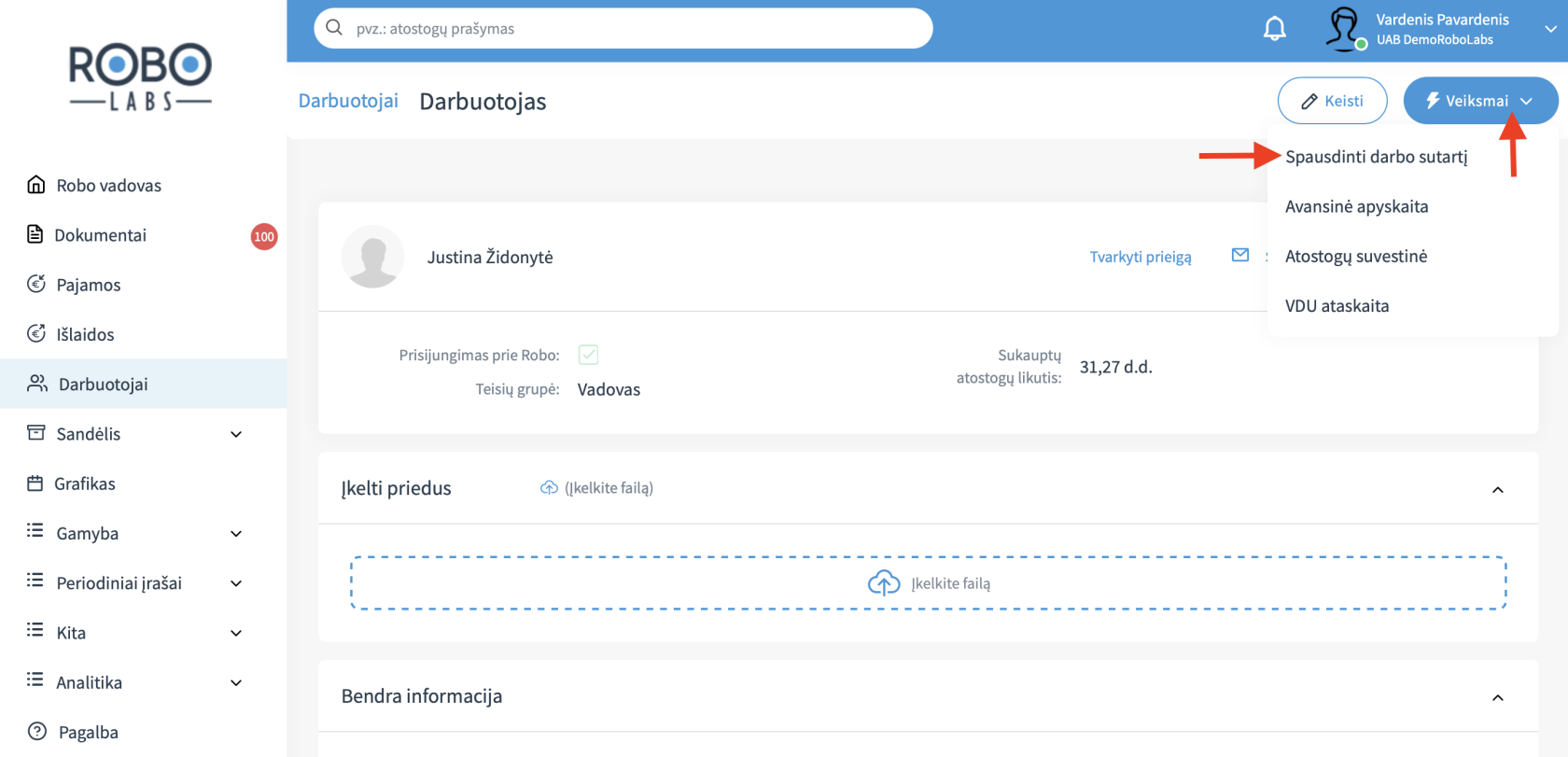Screen dimensions: 1568x757
Task: Expand the Kita submenu chevron
Action: (236, 633)
